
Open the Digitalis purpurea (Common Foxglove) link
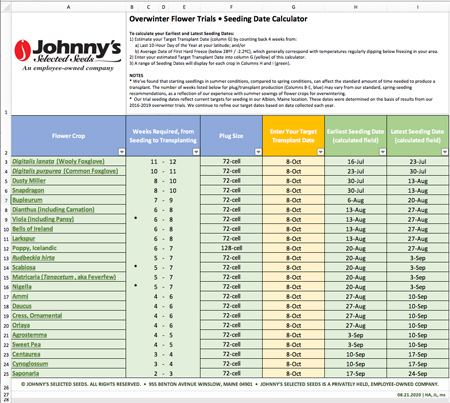(x=65, y=171)
